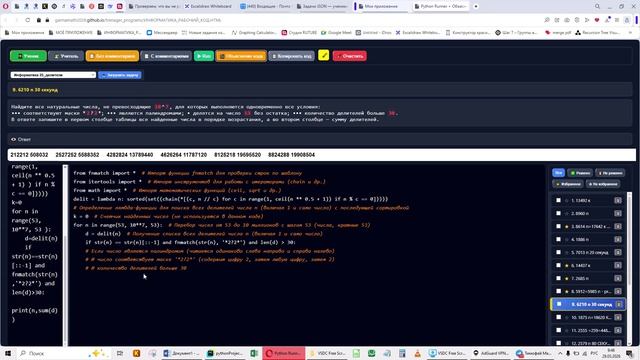
Task: Check the box for task '11. 2335'
Action: click(558, 330)
